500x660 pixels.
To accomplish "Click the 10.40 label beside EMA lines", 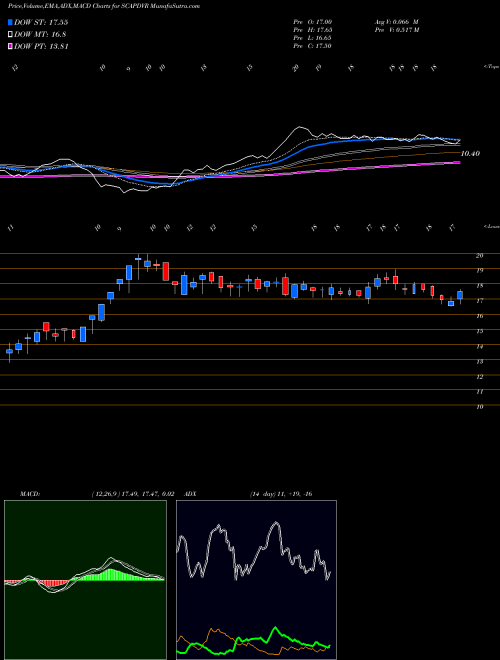I will (470, 154).
